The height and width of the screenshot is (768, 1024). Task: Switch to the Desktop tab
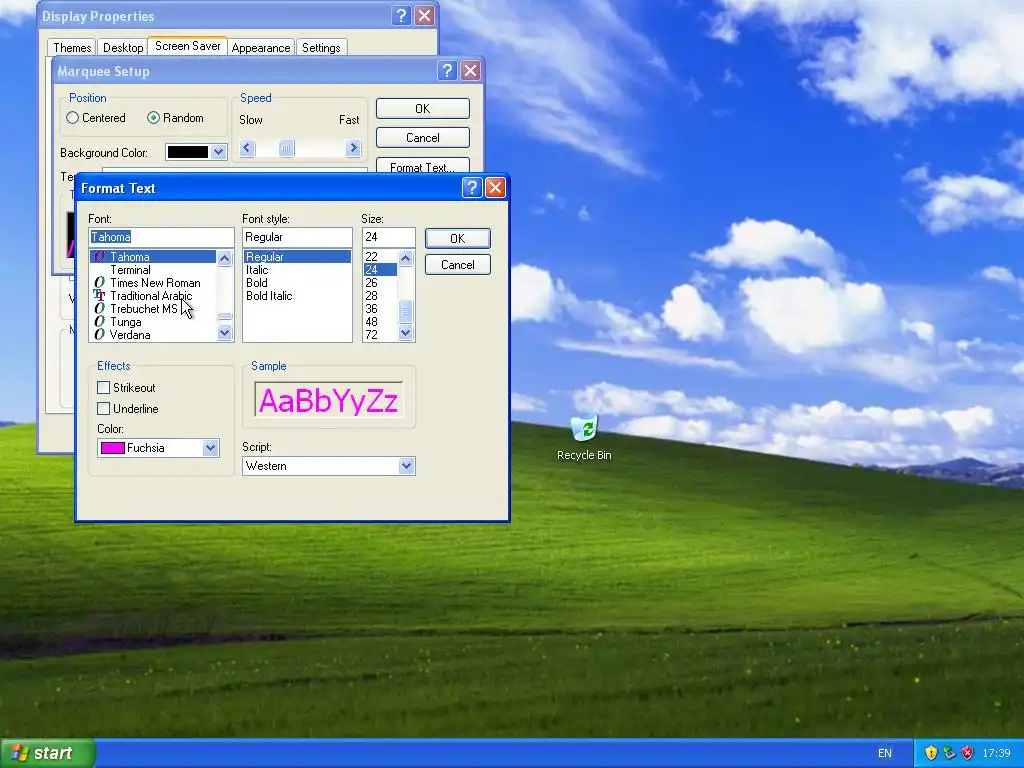[123, 48]
